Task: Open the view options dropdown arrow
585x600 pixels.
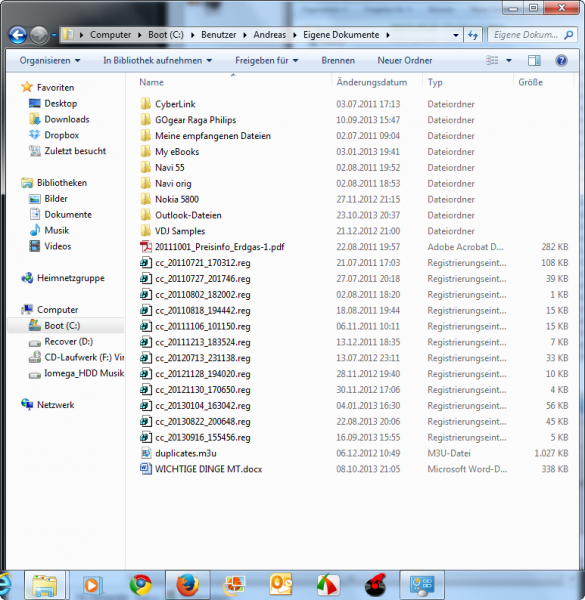Action: click(x=509, y=60)
